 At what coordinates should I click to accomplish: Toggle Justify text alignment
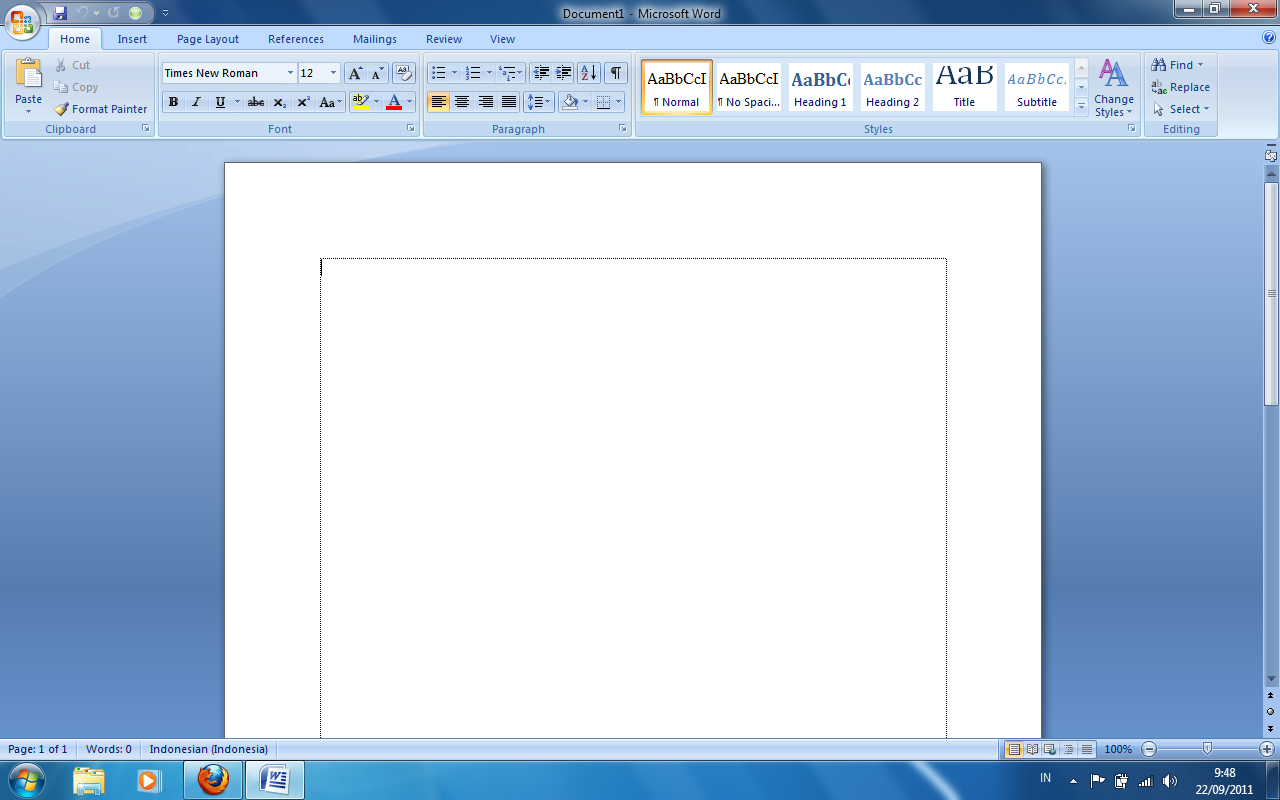coord(509,102)
